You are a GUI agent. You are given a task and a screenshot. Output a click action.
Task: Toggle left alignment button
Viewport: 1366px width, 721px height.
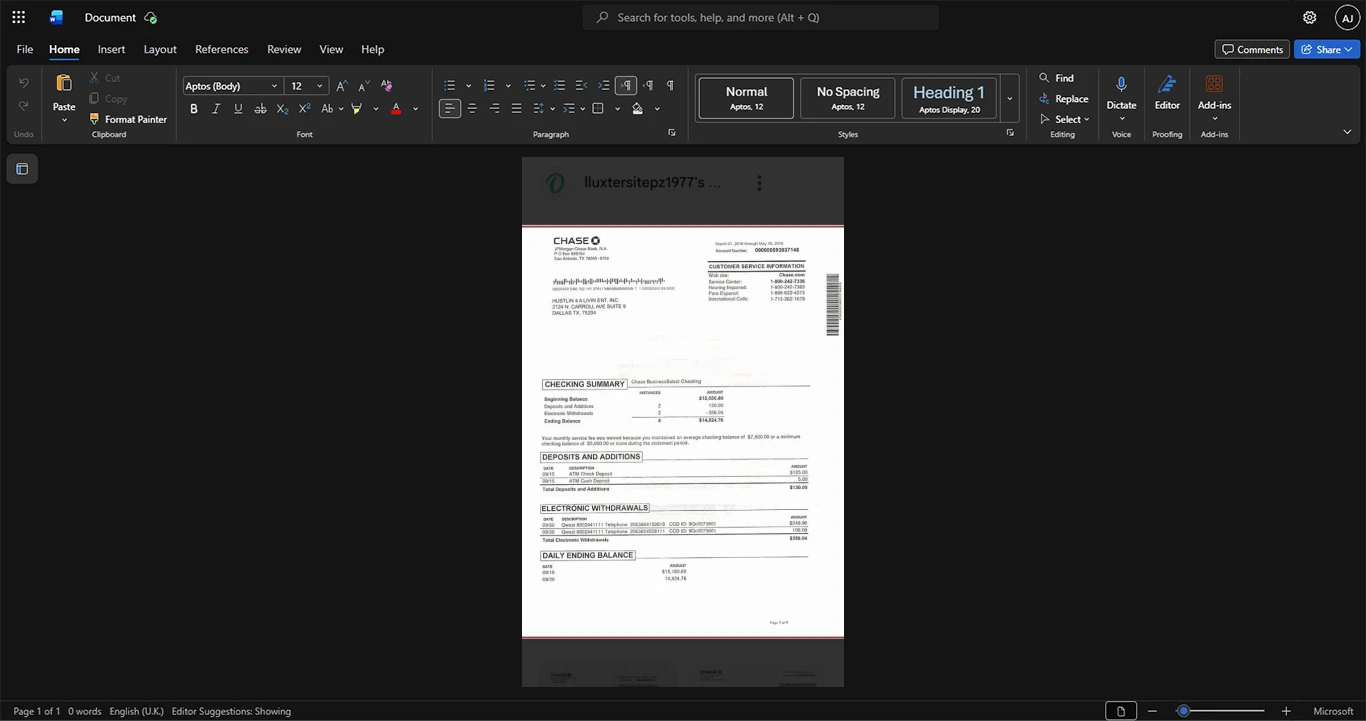point(450,108)
